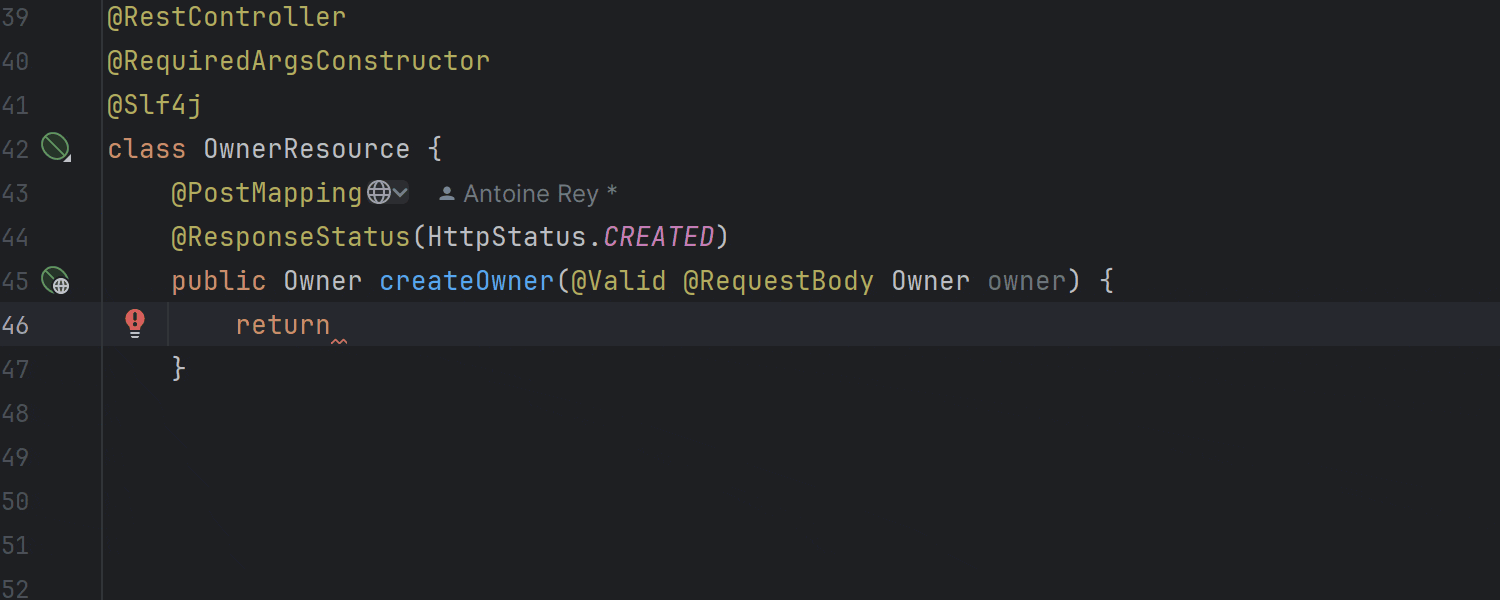Click line number 45 in the gutter
1500x600 pixels.
coord(16,281)
